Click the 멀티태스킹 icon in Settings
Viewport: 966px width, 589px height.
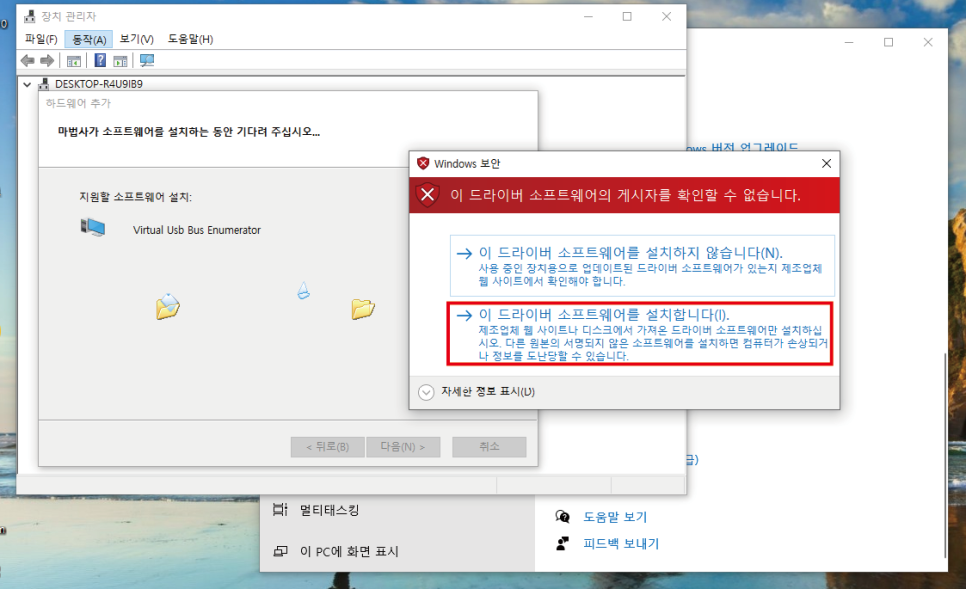click(280, 510)
